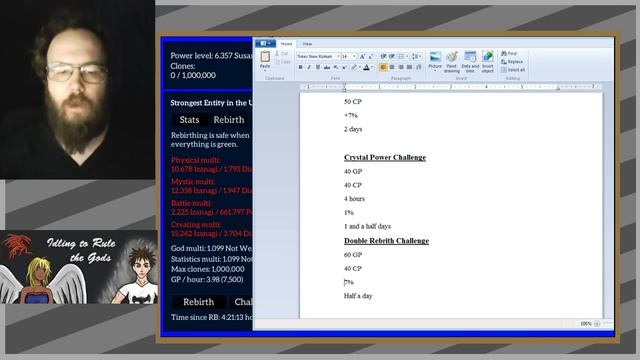640x360 pixels.
Task: Insert Date and time
Action: point(470,62)
